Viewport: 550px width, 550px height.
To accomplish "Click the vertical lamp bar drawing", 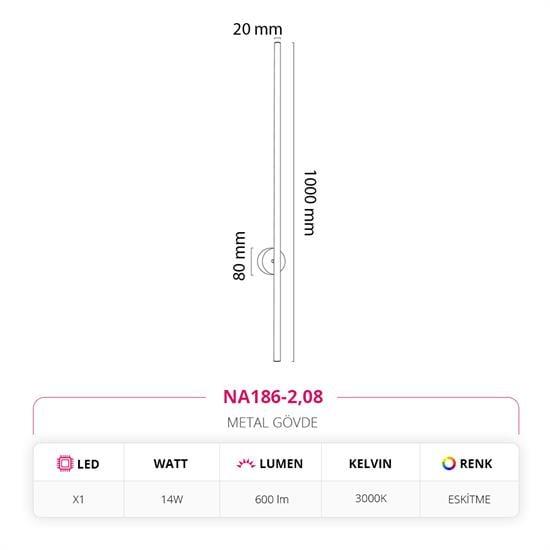I will 277,202.
